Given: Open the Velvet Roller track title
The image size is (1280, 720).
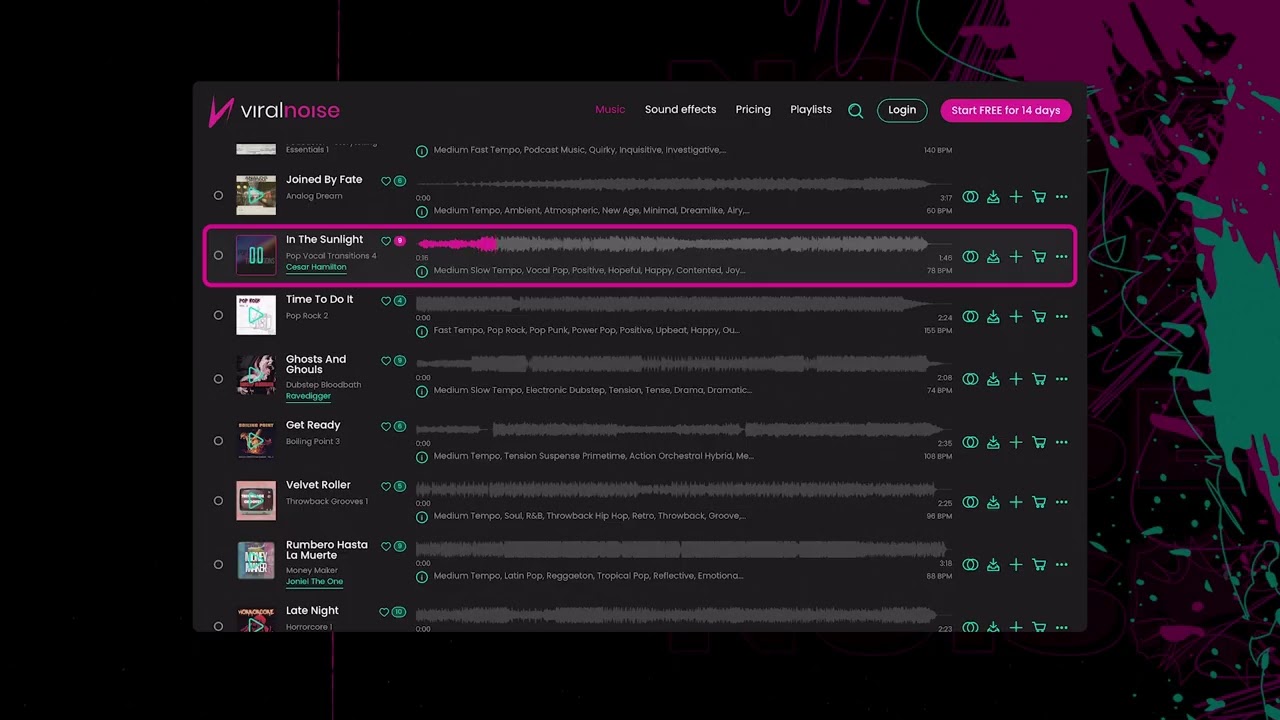Looking at the screenshot, I should pos(318,485).
